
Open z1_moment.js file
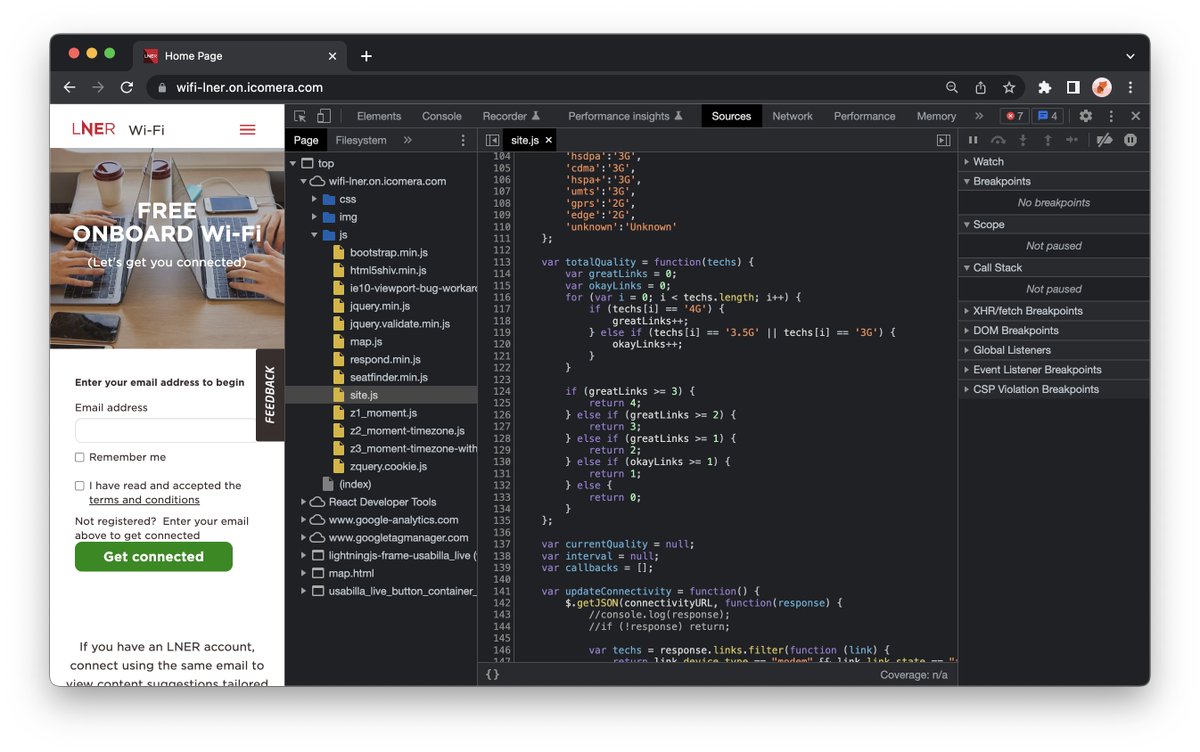click(383, 413)
